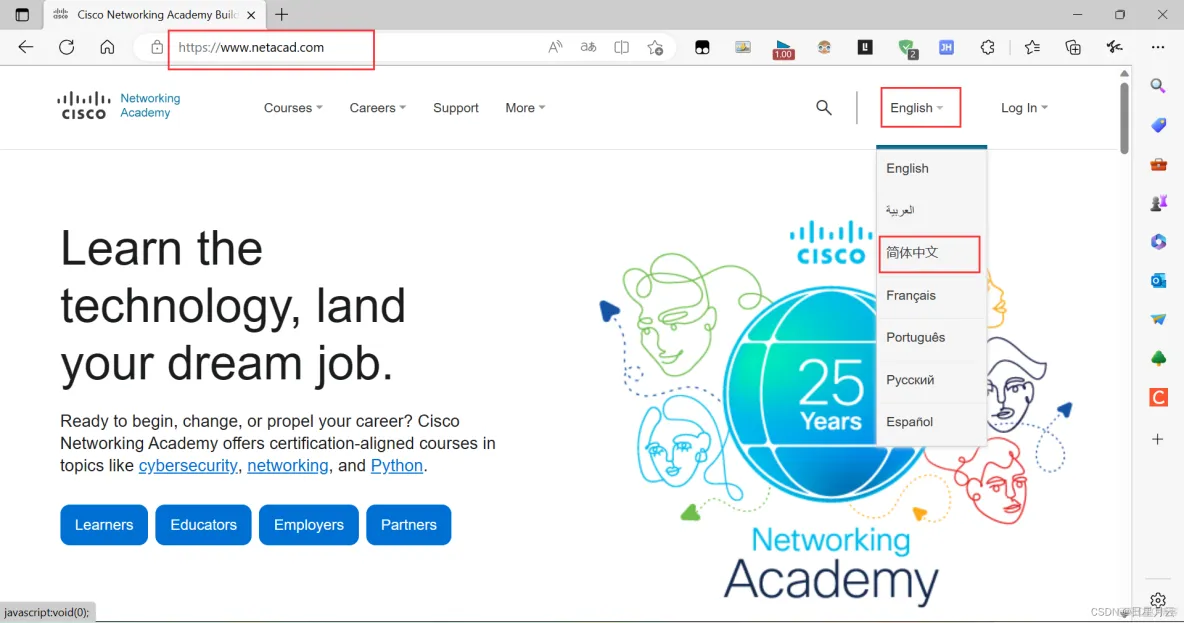Click the scrollbar up arrow

(1124, 73)
